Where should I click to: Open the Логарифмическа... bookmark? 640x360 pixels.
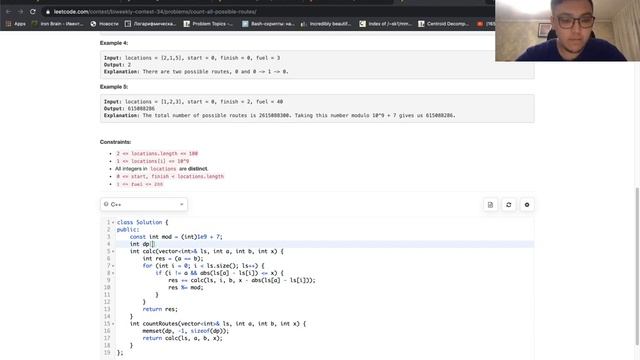[x=151, y=24]
